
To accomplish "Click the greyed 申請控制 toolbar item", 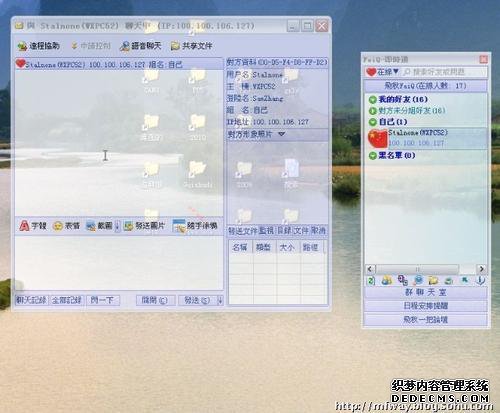I will (91, 46).
